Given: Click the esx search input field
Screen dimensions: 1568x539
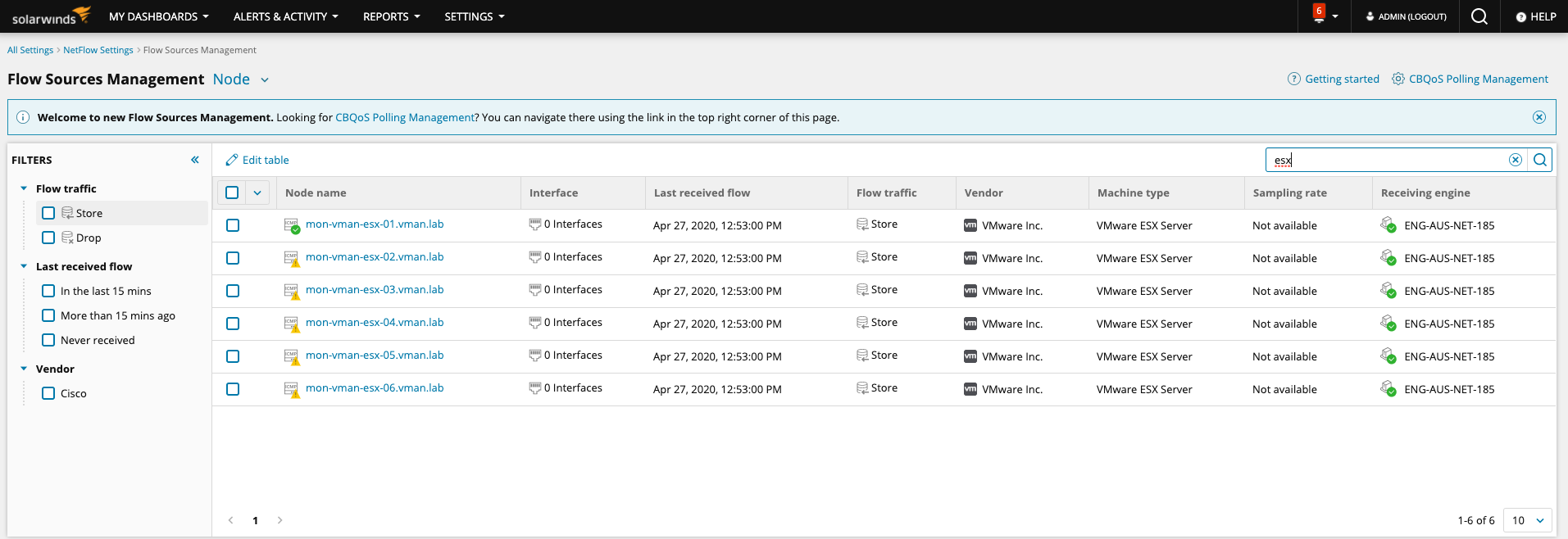Looking at the screenshot, I should 1385,160.
